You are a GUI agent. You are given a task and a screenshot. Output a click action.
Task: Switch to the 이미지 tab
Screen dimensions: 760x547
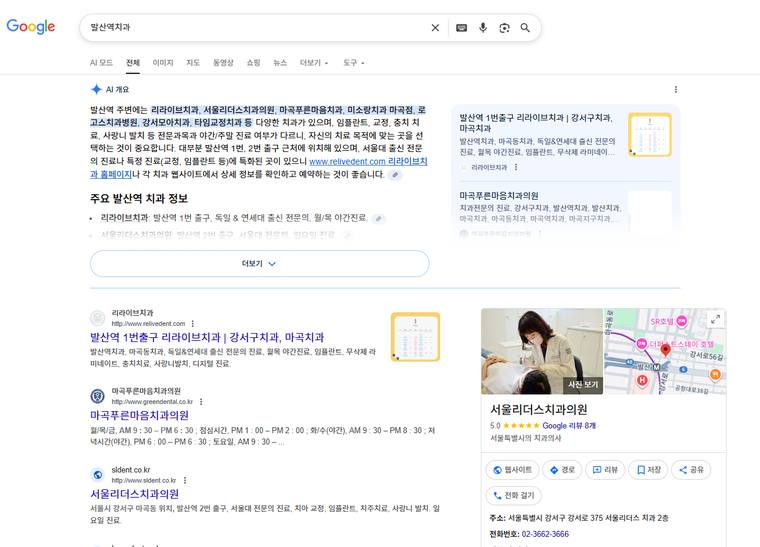[163, 63]
